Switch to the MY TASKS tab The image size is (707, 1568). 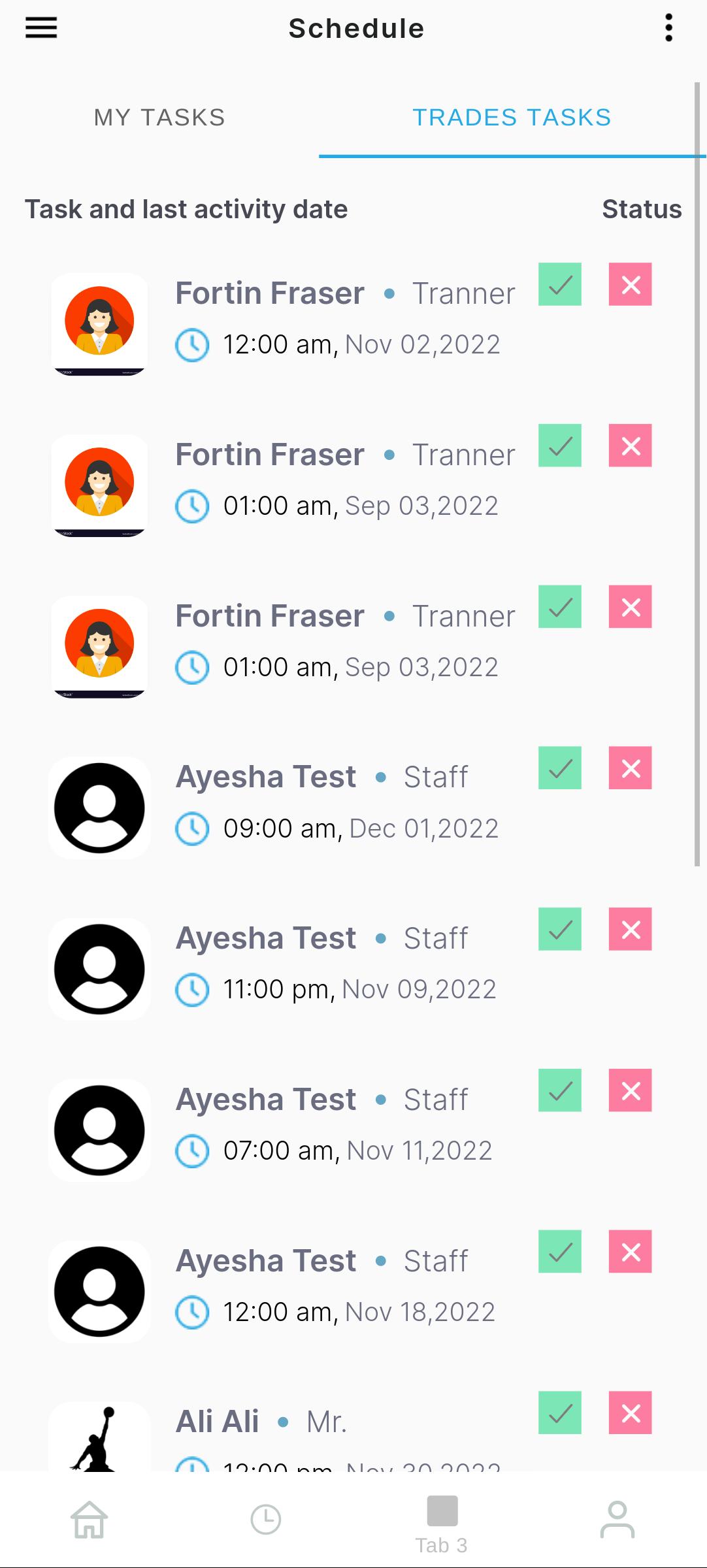(159, 118)
